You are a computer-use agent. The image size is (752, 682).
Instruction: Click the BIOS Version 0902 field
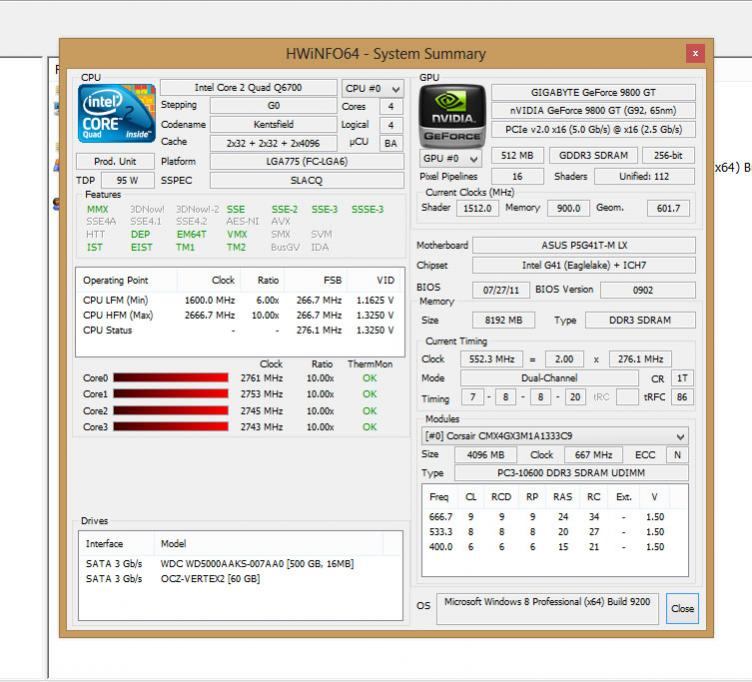pos(647,290)
